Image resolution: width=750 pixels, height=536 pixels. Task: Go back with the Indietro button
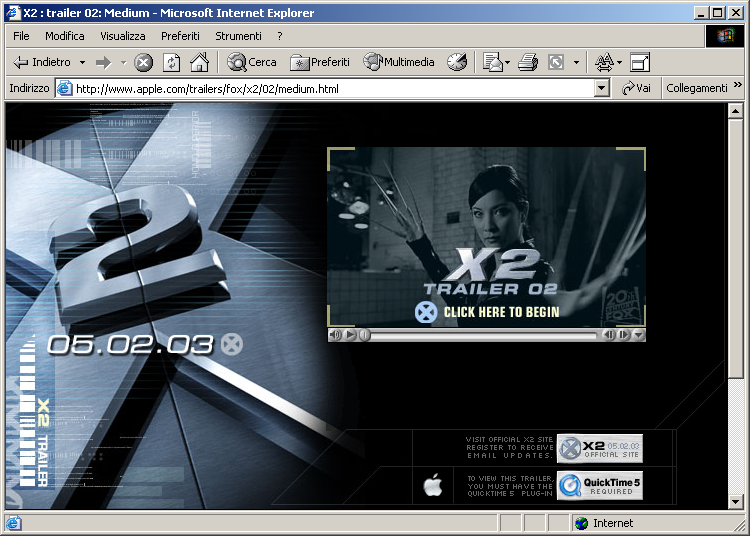[x=42, y=62]
